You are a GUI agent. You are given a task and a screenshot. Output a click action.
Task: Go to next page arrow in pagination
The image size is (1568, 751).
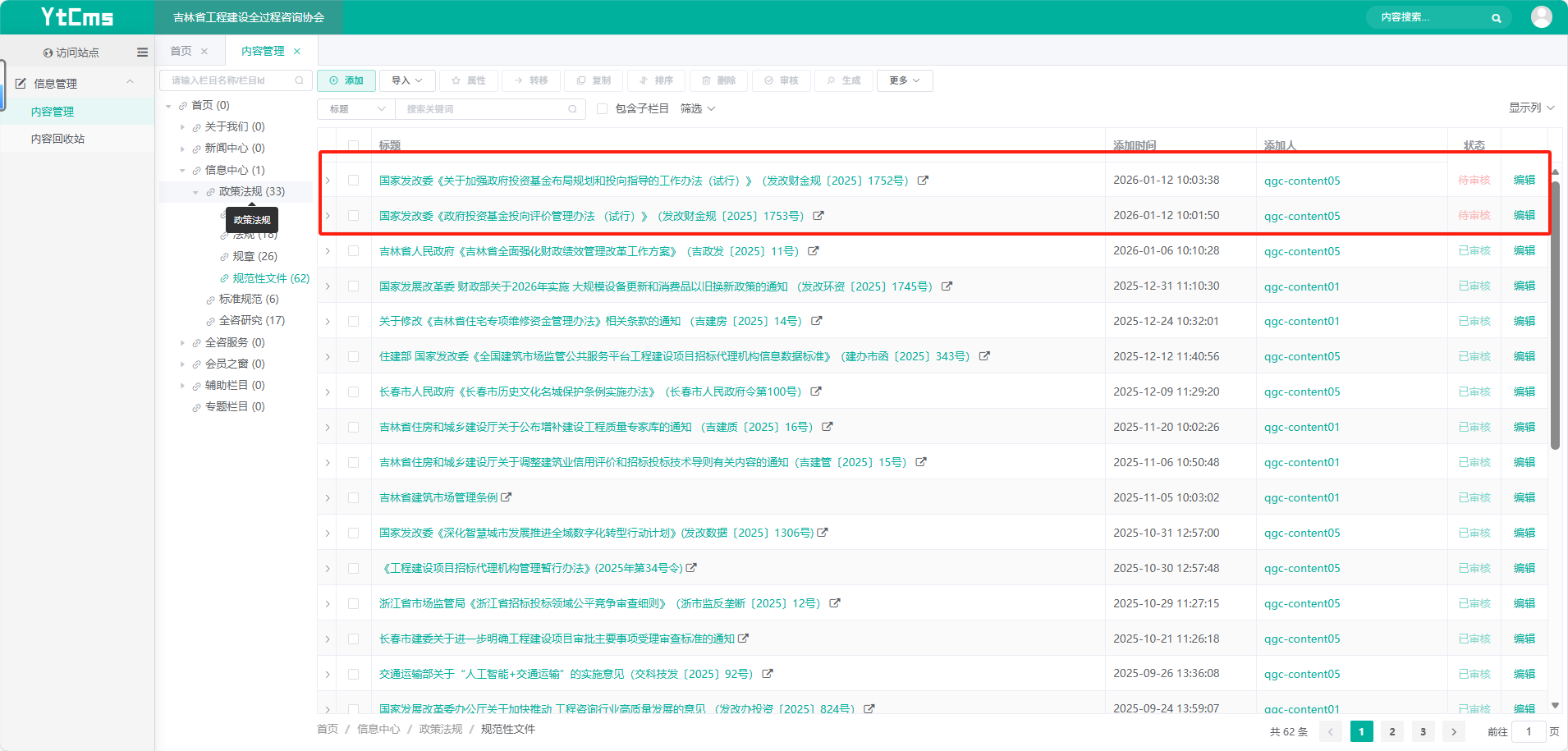click(x=1454, y=731)
